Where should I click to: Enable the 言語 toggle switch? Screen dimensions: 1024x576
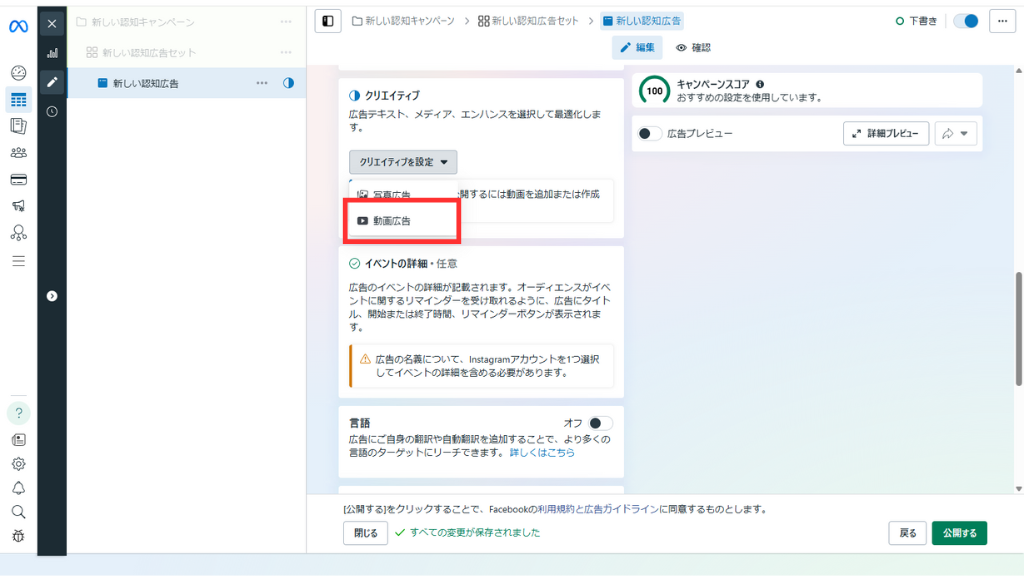click(x=600, y=423)
